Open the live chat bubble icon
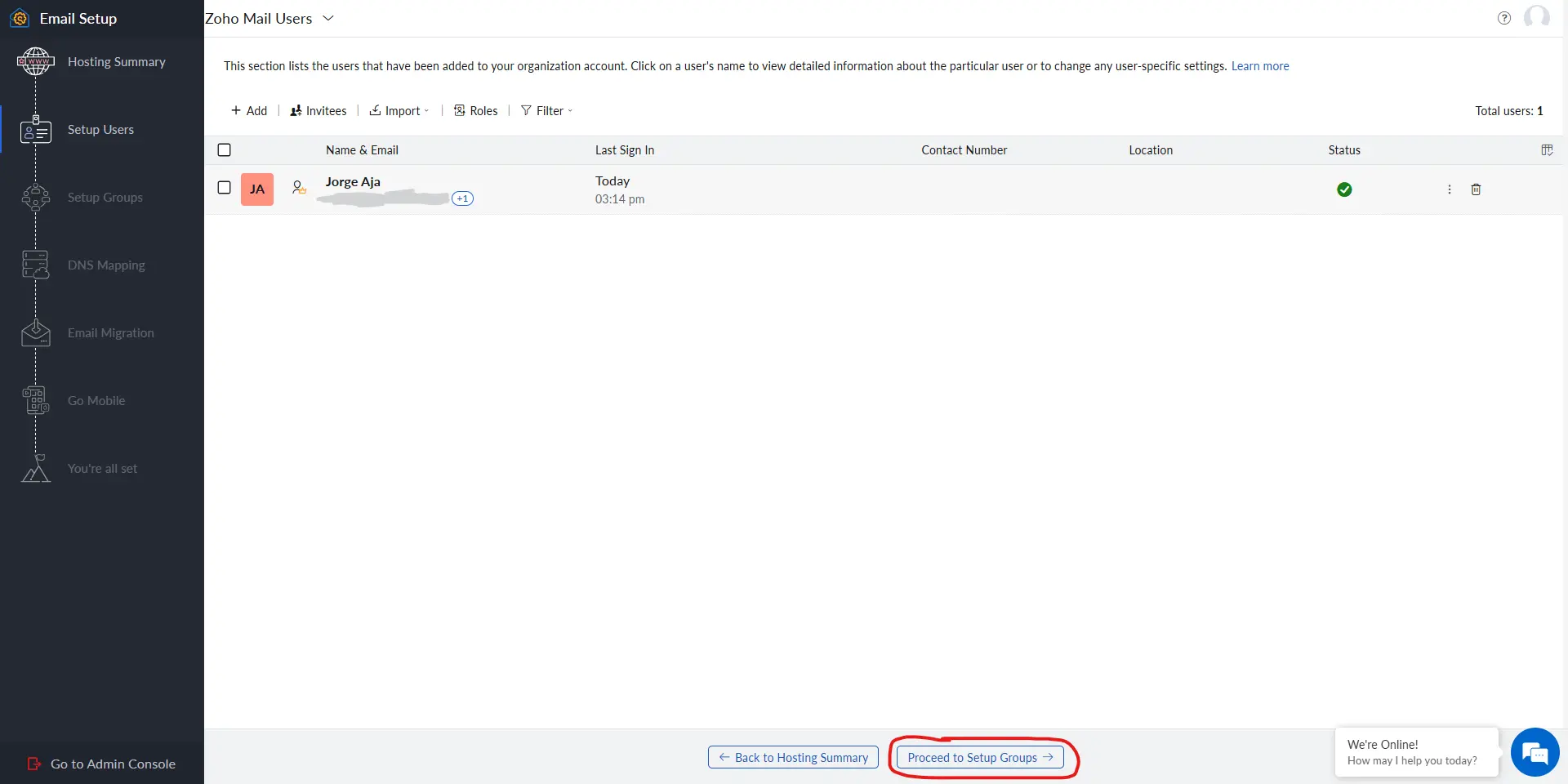1568x784 pixels. point(1535,752)
